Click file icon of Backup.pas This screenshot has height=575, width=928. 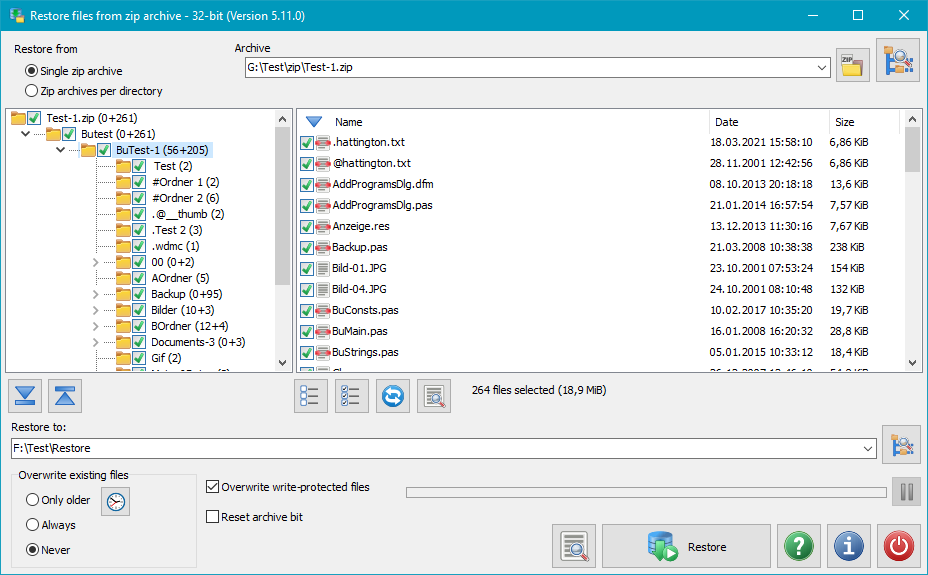[323, 247]
